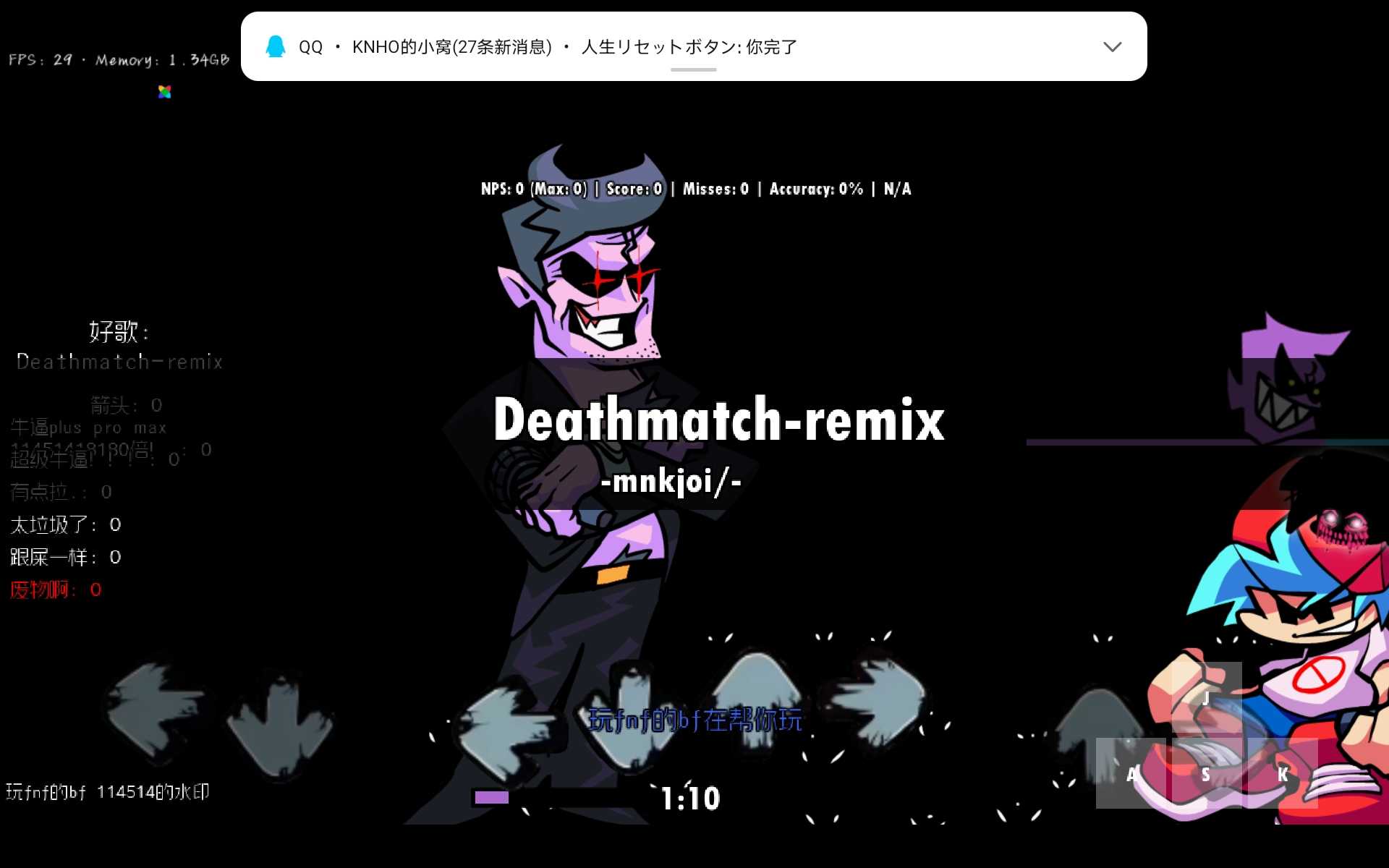Click the notification drag handle bar

pyautogui.click(x=693, y=69)
